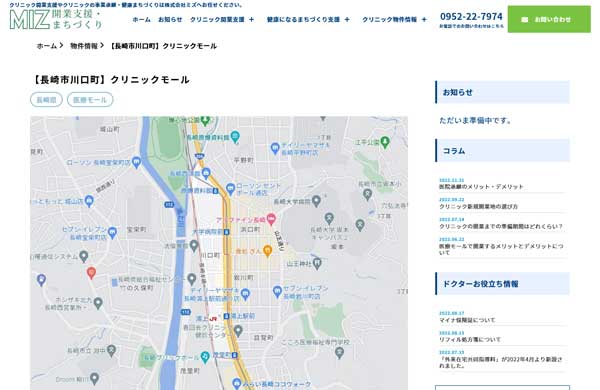
Task: Click the ローソン セントポール通店 pin
Action: coord(230,188)
